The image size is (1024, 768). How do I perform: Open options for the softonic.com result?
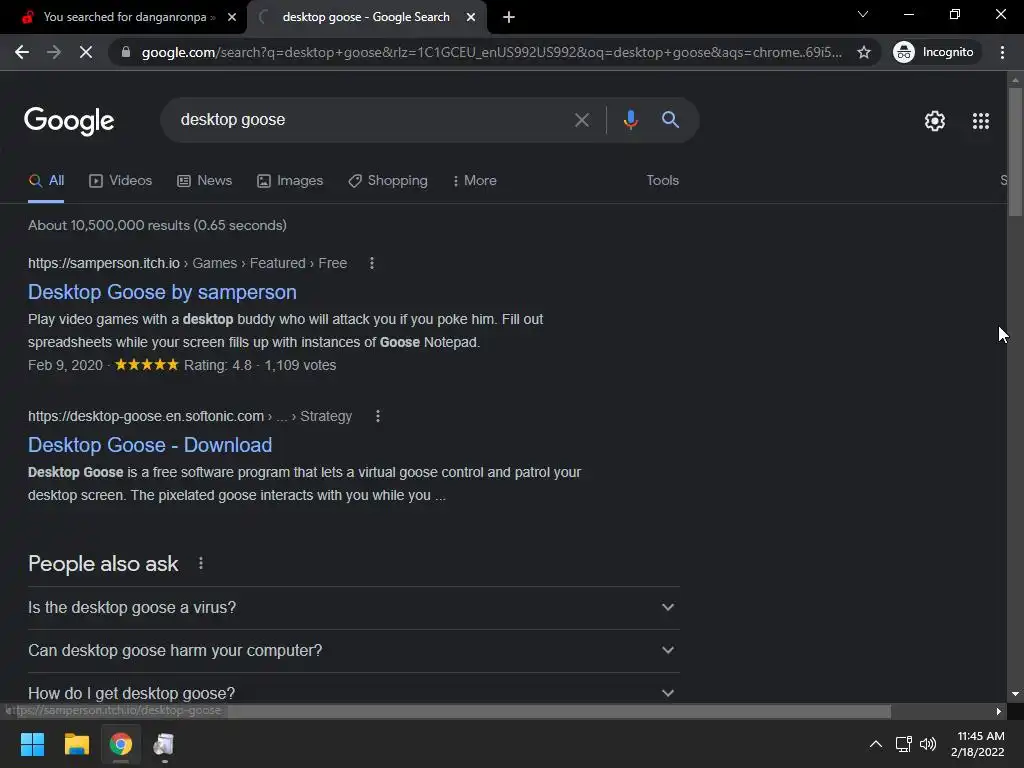point(377,416)
